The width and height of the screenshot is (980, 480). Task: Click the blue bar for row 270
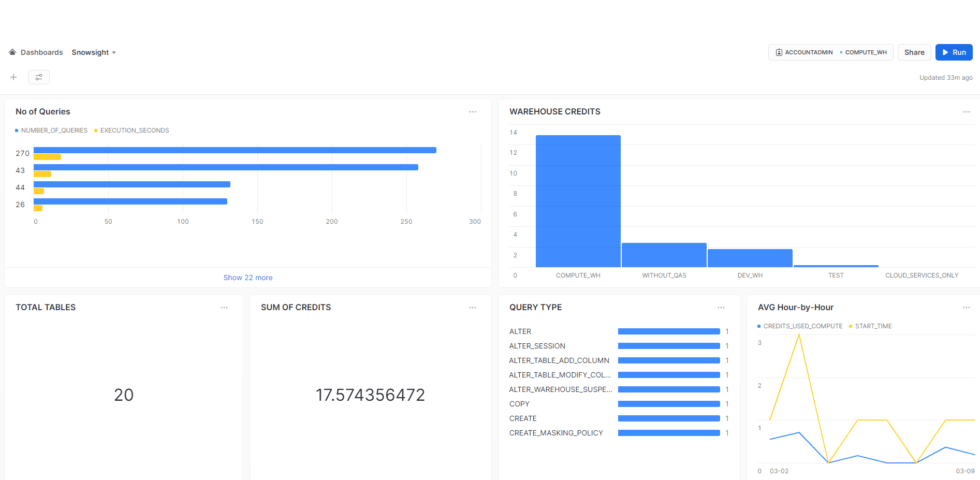pyautogui.click(x=235, y=150)
